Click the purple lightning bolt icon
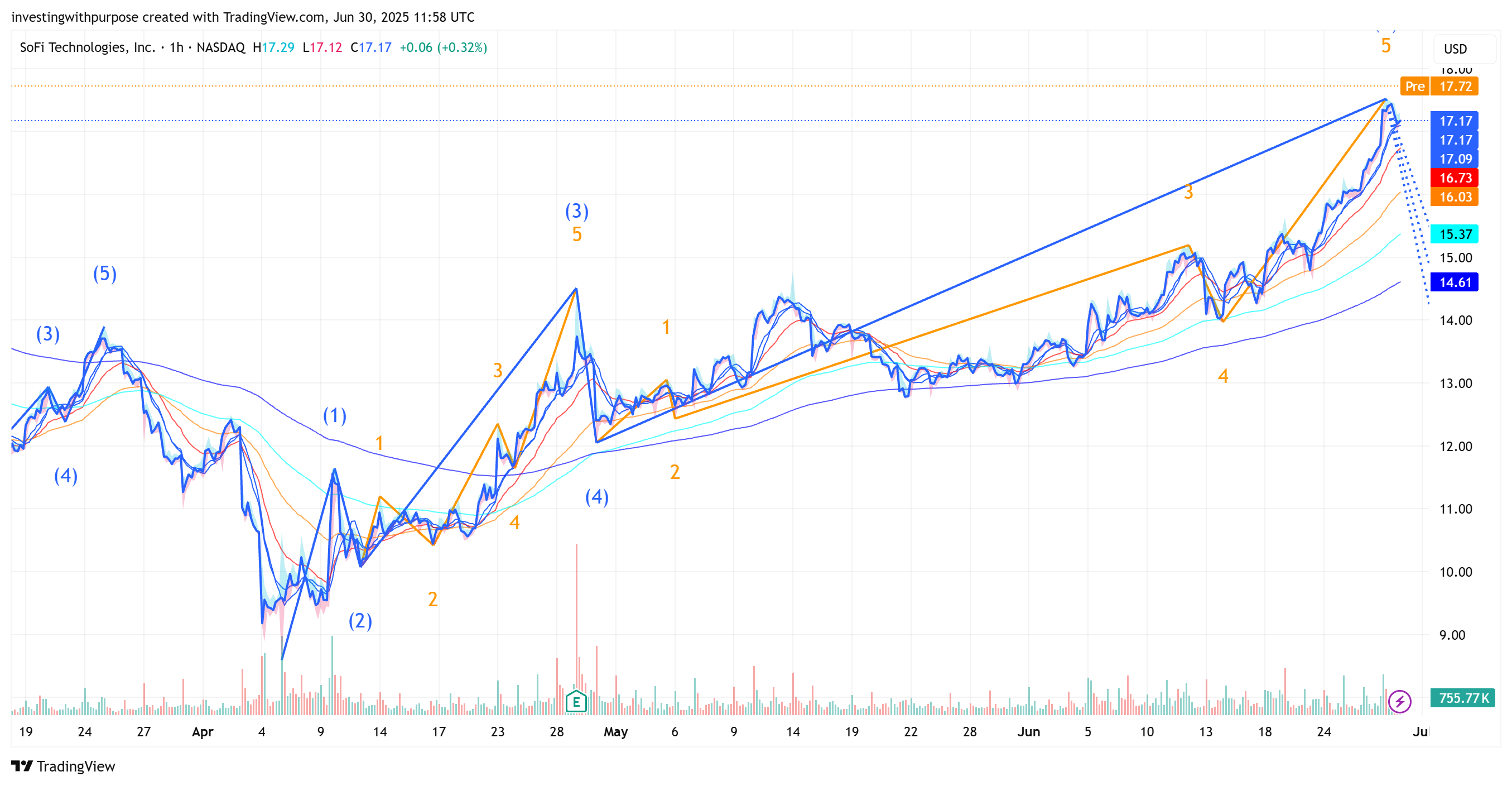The width and height of the screenshot is (1512, 786). coord(1399,701)
